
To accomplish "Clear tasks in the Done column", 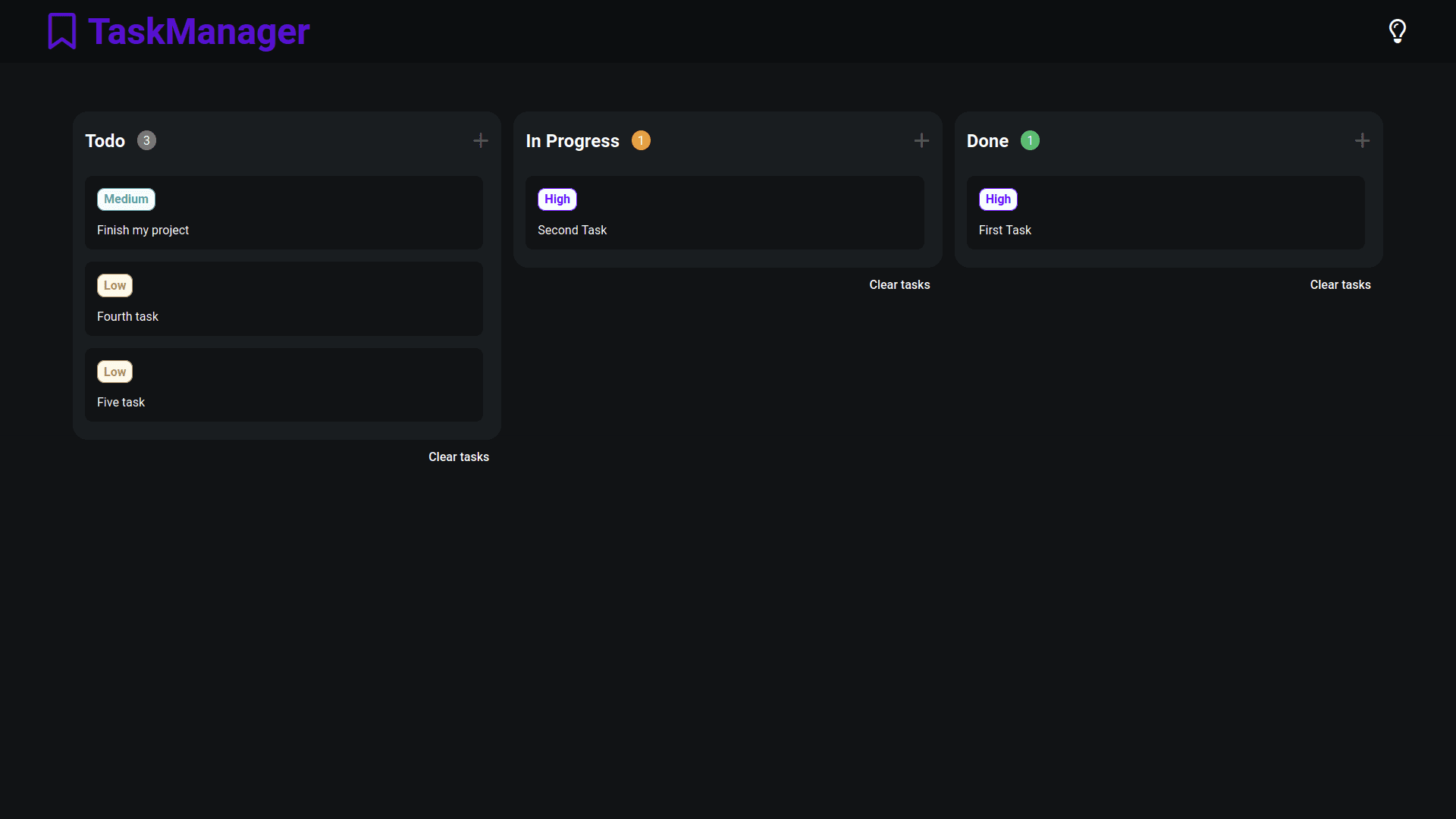I will [x=1339, y=284].
